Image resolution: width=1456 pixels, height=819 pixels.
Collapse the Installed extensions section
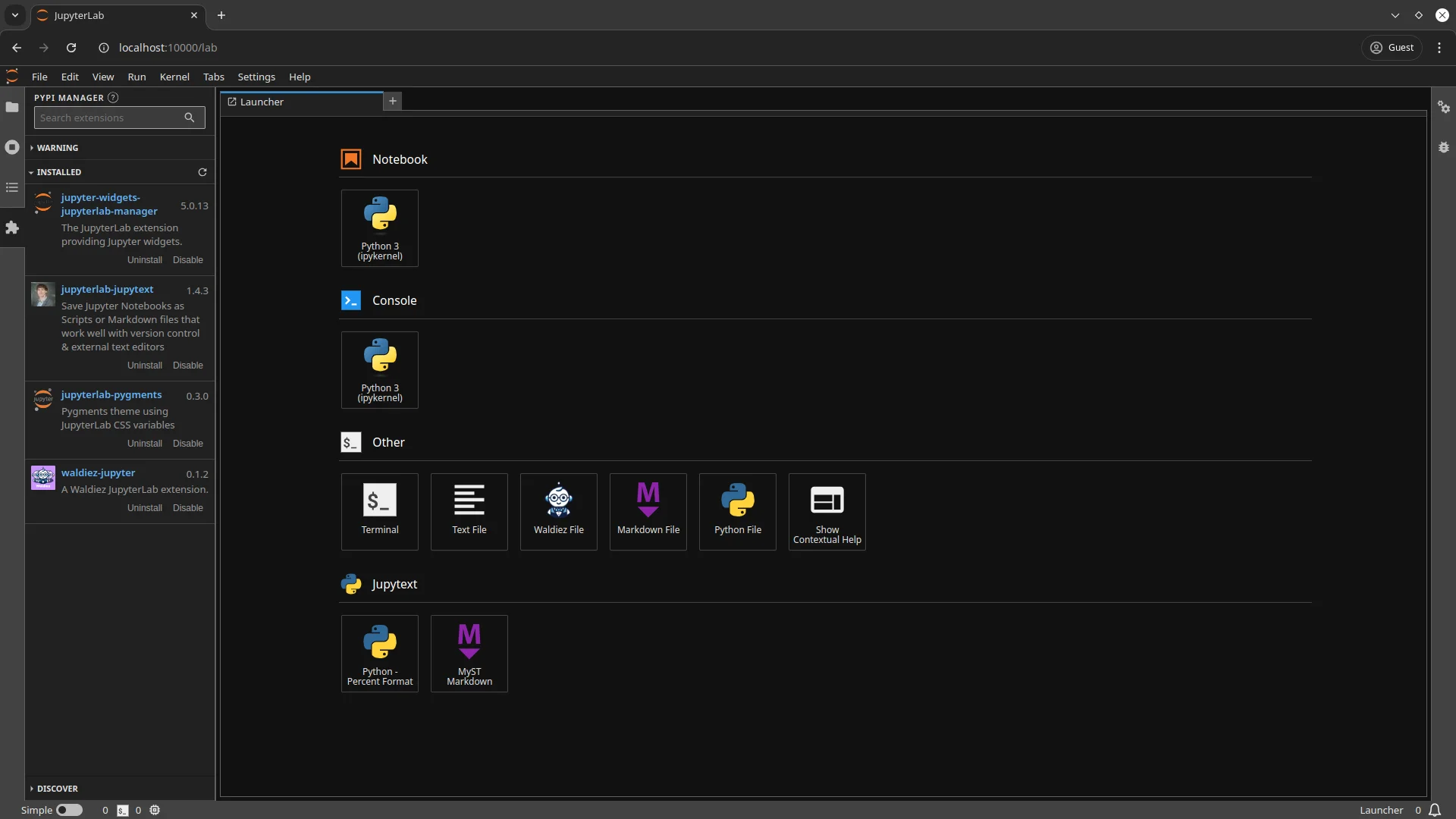(58, 172)
